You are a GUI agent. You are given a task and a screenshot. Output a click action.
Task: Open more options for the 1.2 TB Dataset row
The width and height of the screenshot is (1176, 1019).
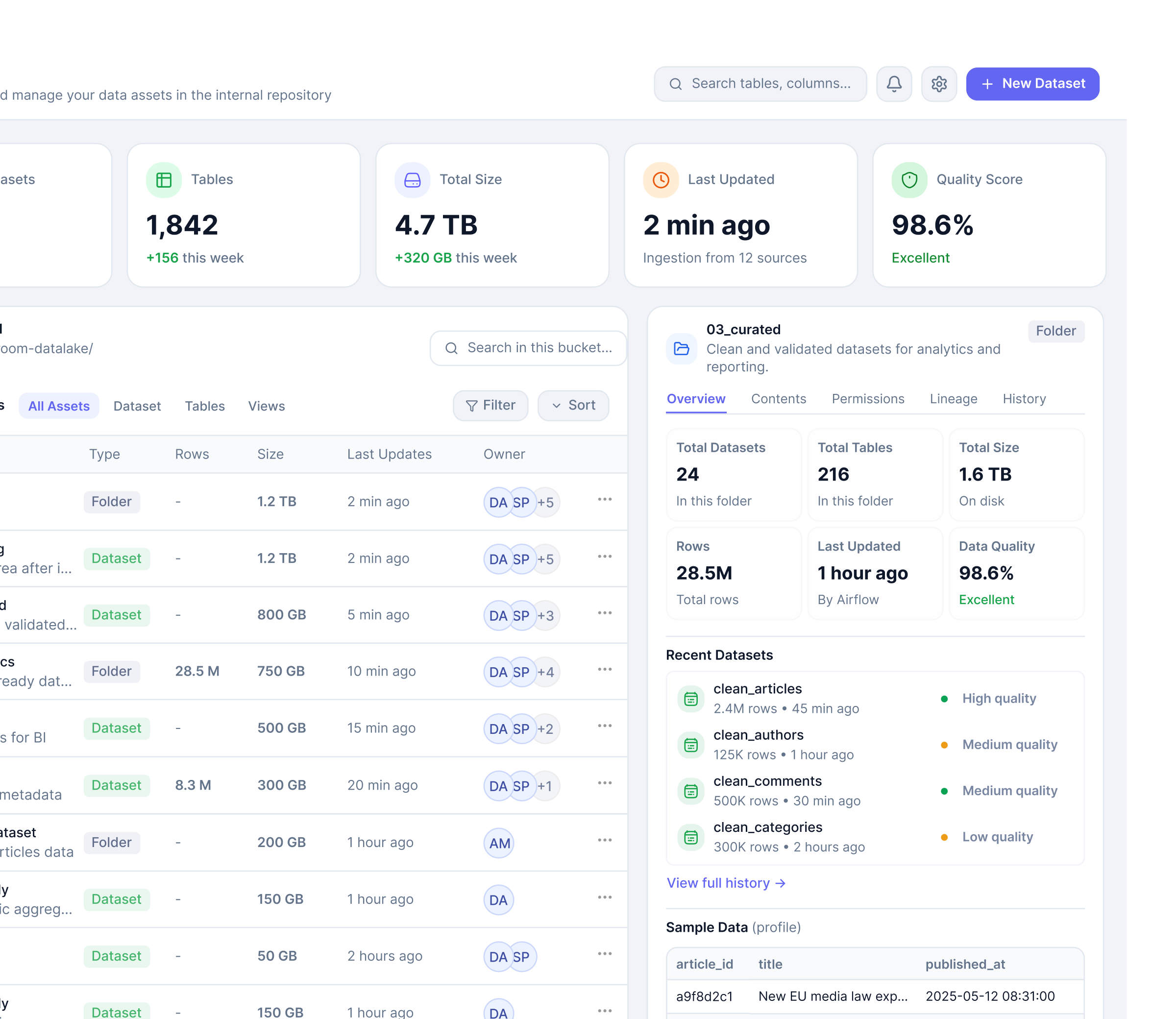tap(605, 556)
